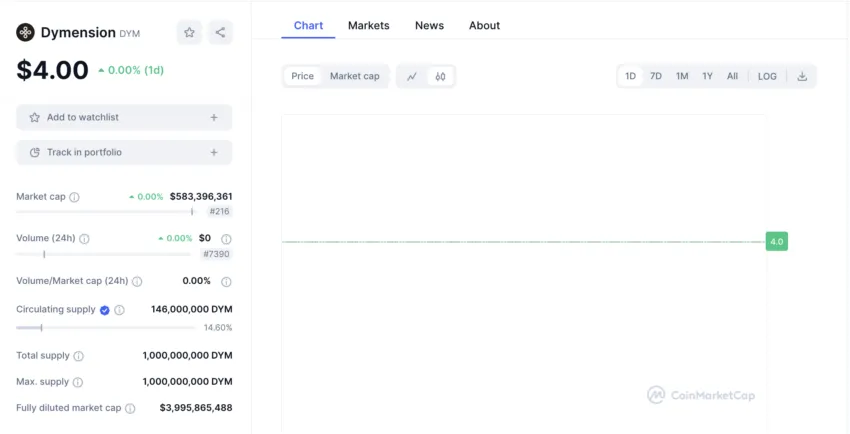Click the Max. supply 1,000,000,000 DYM value

tap(188, 381)
